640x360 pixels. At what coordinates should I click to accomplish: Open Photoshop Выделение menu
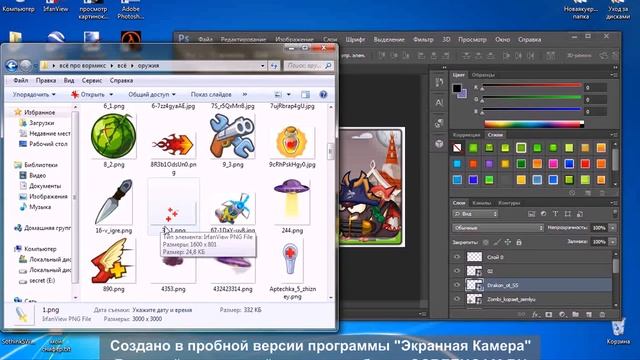click(x=389, y=40)
